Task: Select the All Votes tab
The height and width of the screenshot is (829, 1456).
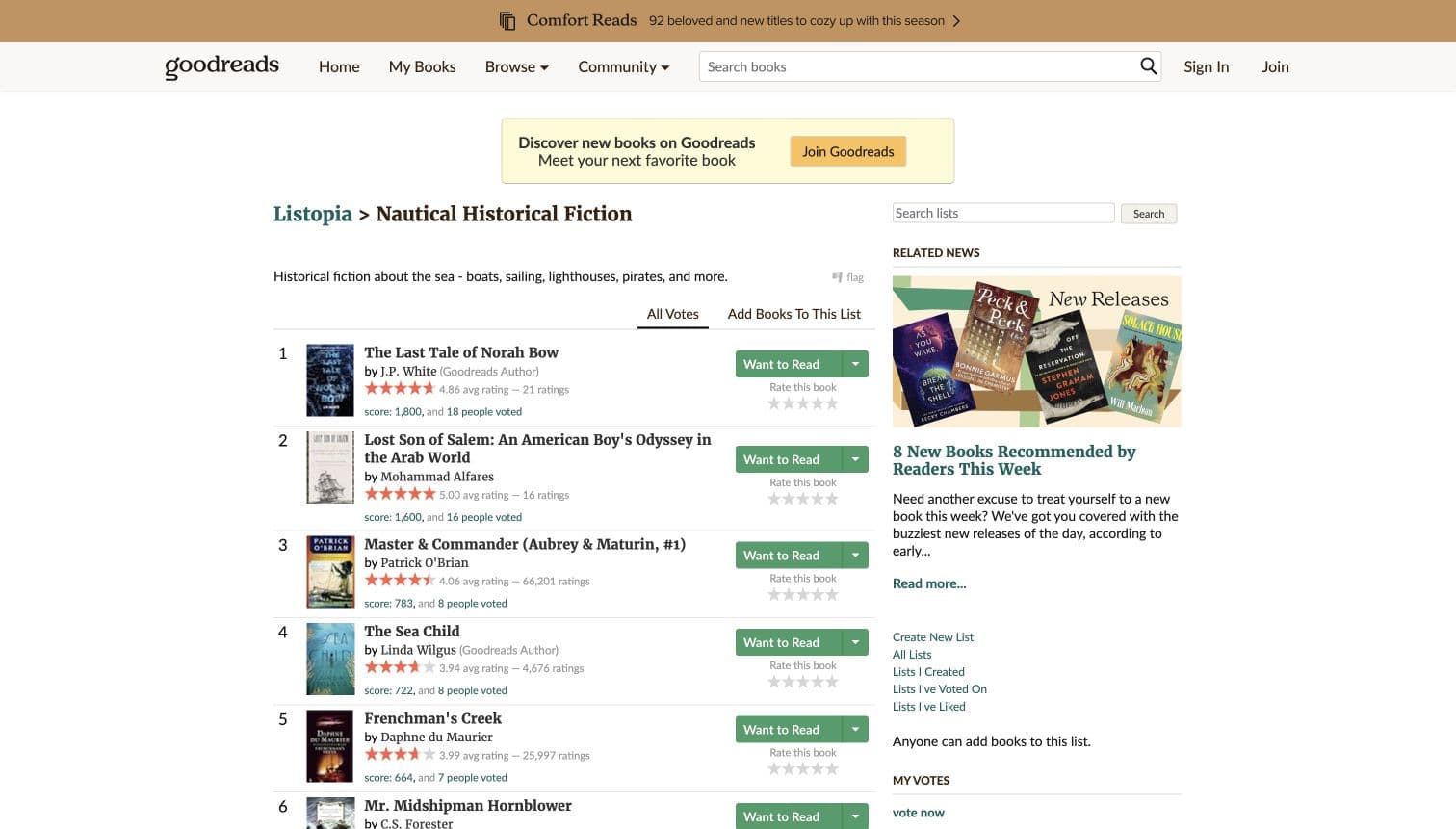Action: coord(673,314)
